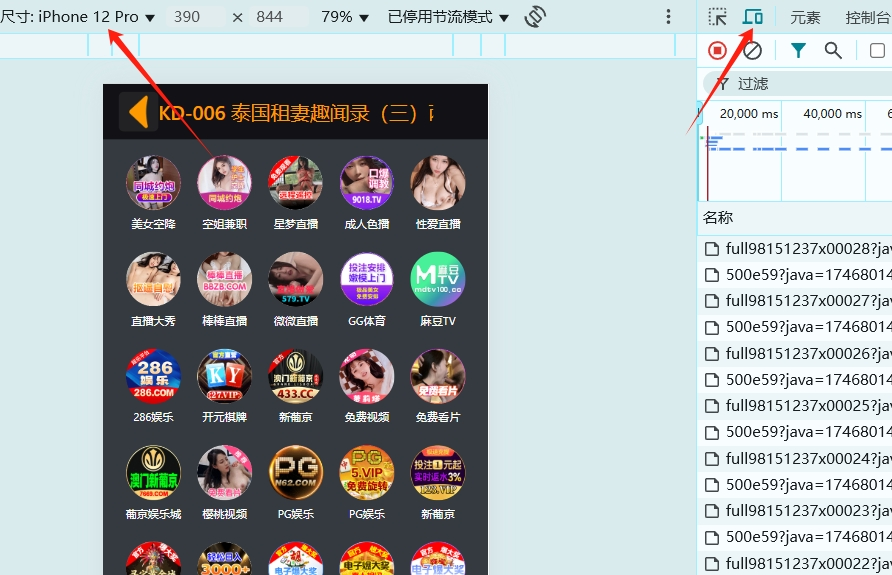Image resolution: width=892 pixels, height=575 pixels.
Task: Open the PG娱乐 icon showing 5.VIP
Action: (x=367, y=473)
